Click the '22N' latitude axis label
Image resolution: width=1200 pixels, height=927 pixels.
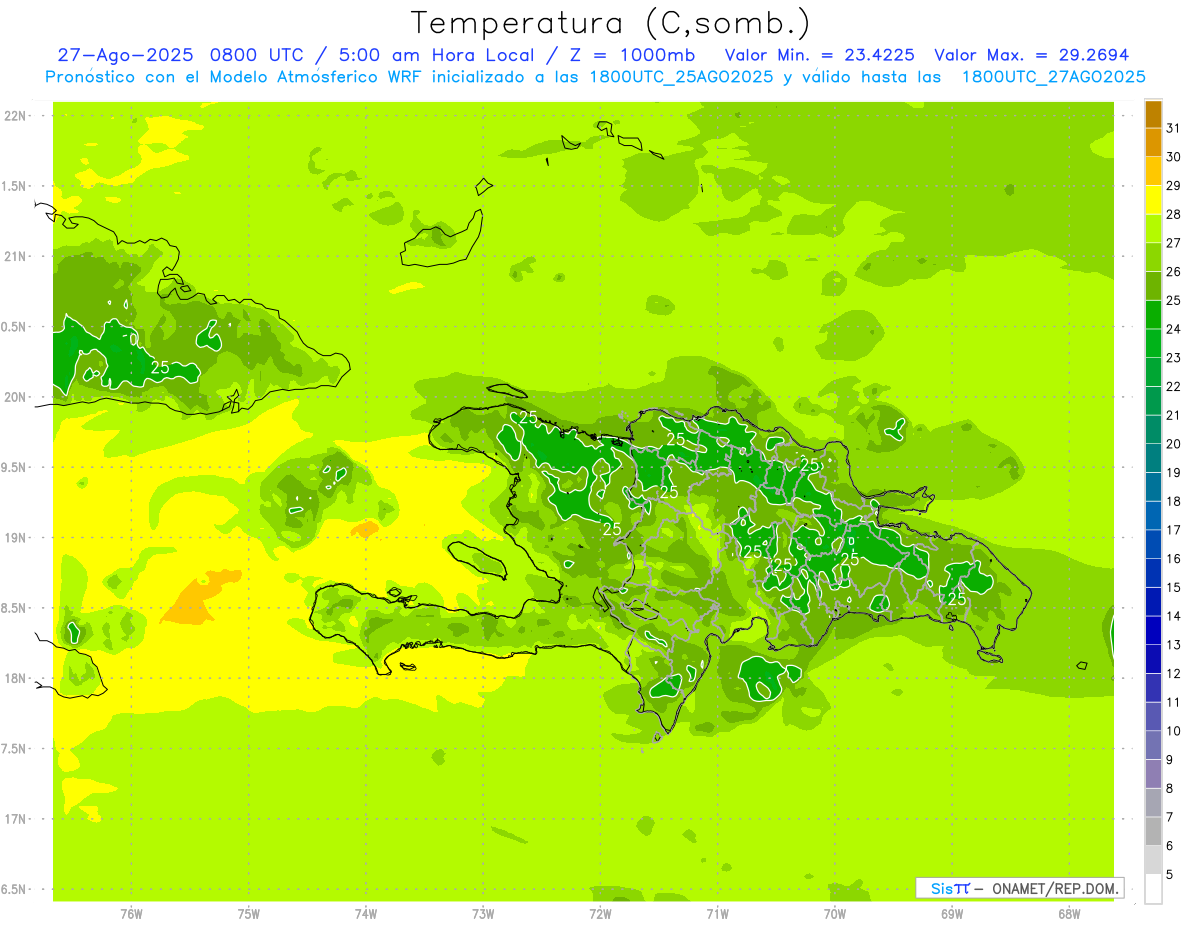[x=15, y=116]
